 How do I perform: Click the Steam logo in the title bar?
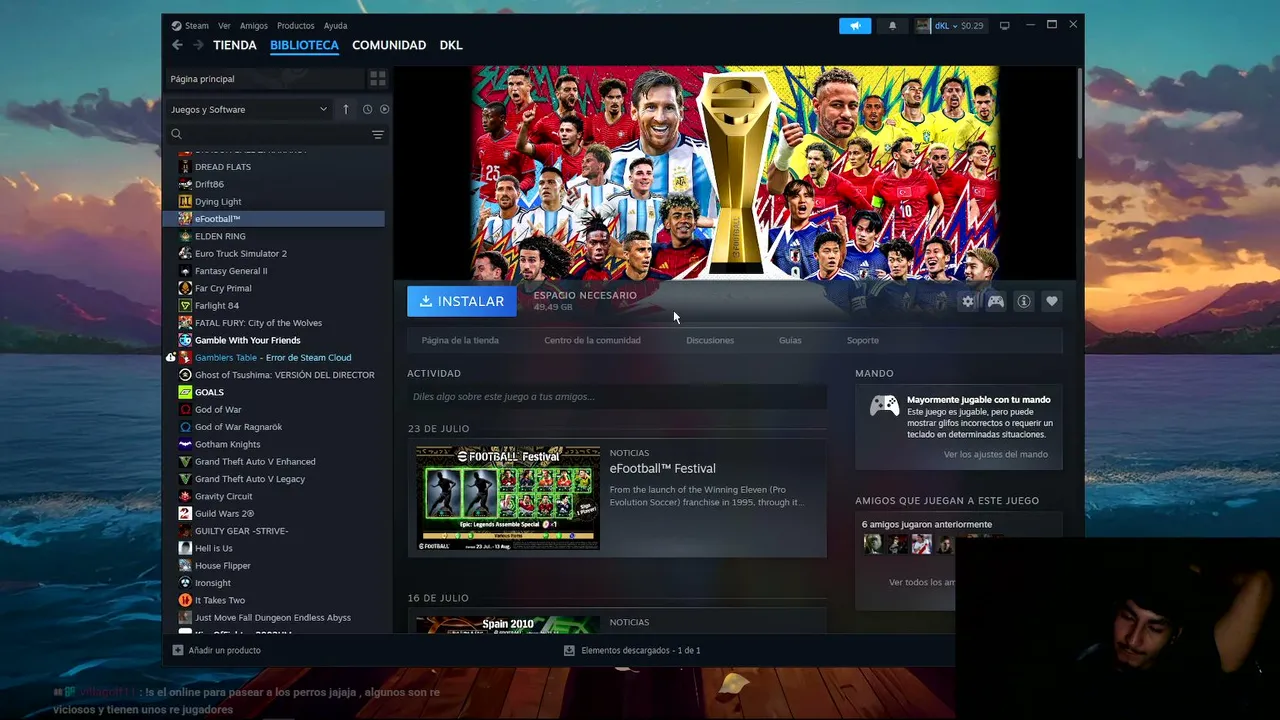point(176,26)
